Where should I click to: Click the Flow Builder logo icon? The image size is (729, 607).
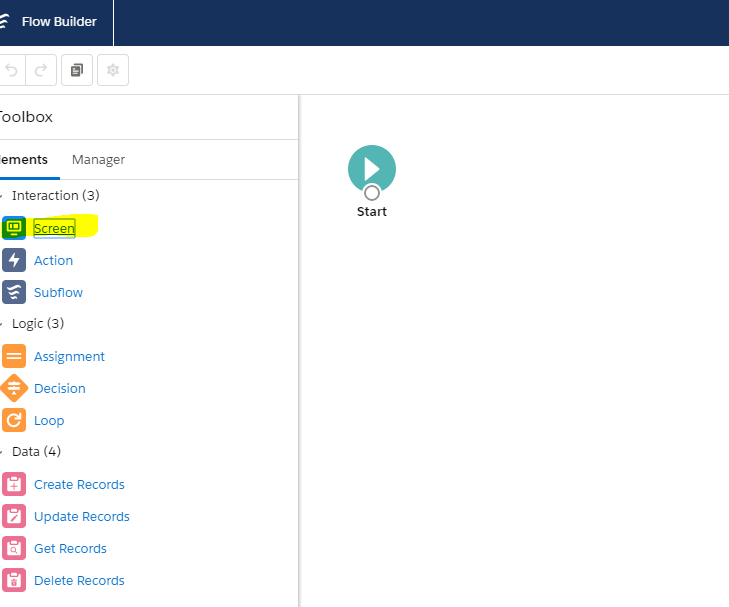pos(4,21)
